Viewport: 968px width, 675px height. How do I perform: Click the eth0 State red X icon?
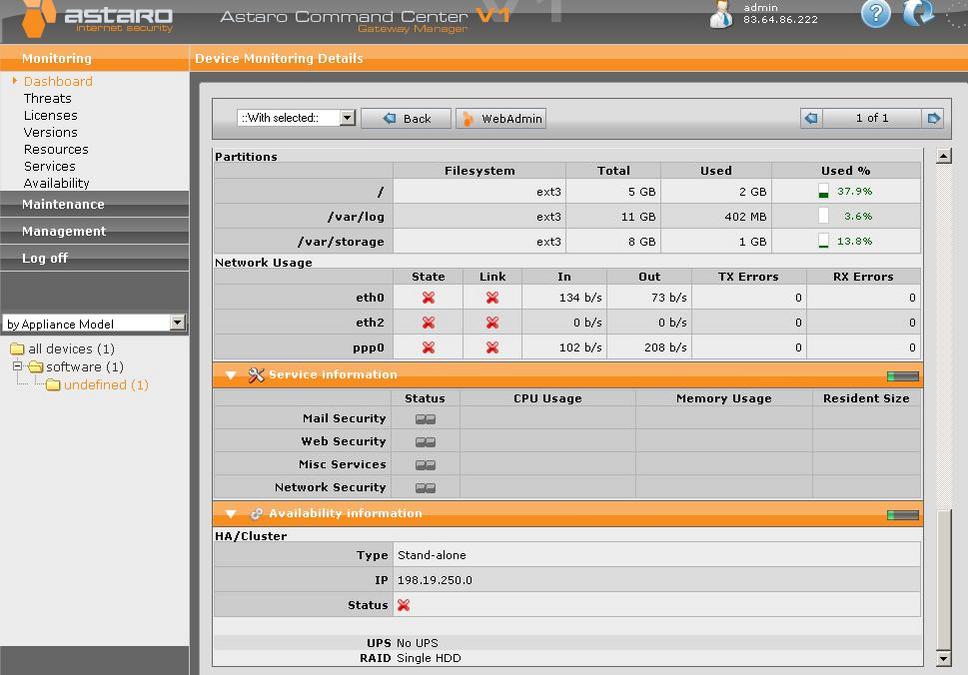tap(428, 298)
